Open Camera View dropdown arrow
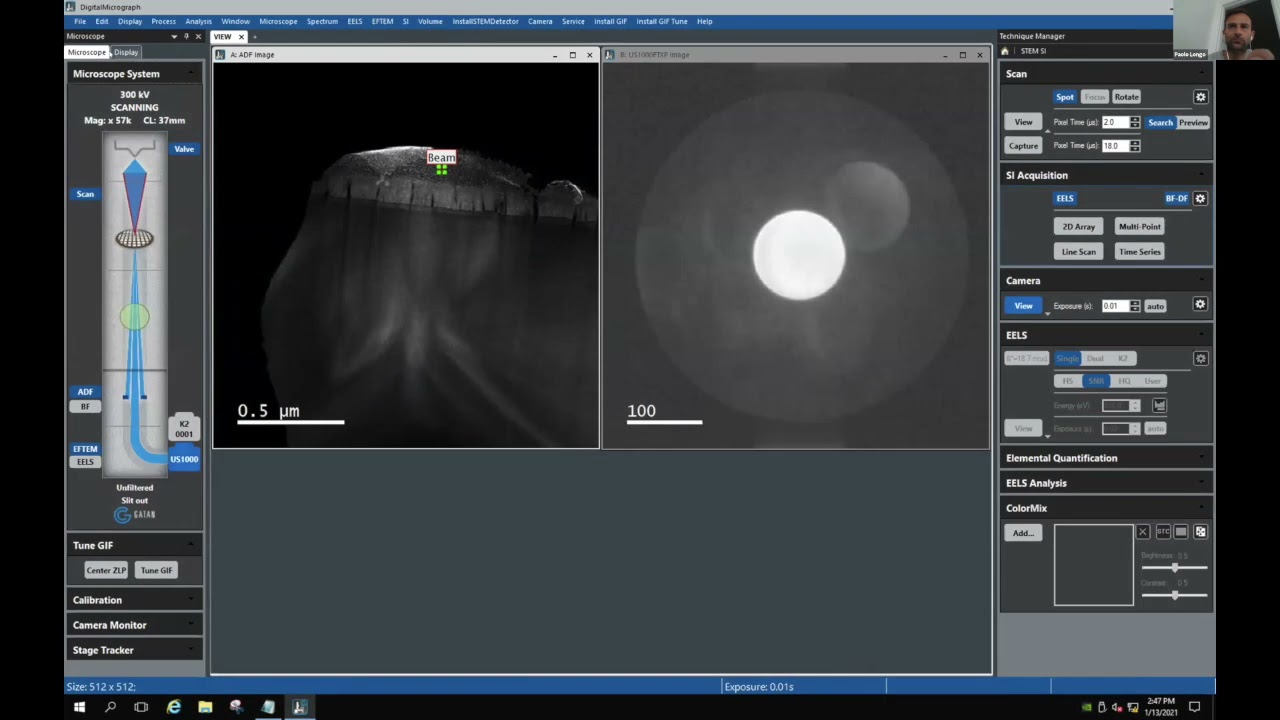1280x720 pixels. (x=1047, y=314)
